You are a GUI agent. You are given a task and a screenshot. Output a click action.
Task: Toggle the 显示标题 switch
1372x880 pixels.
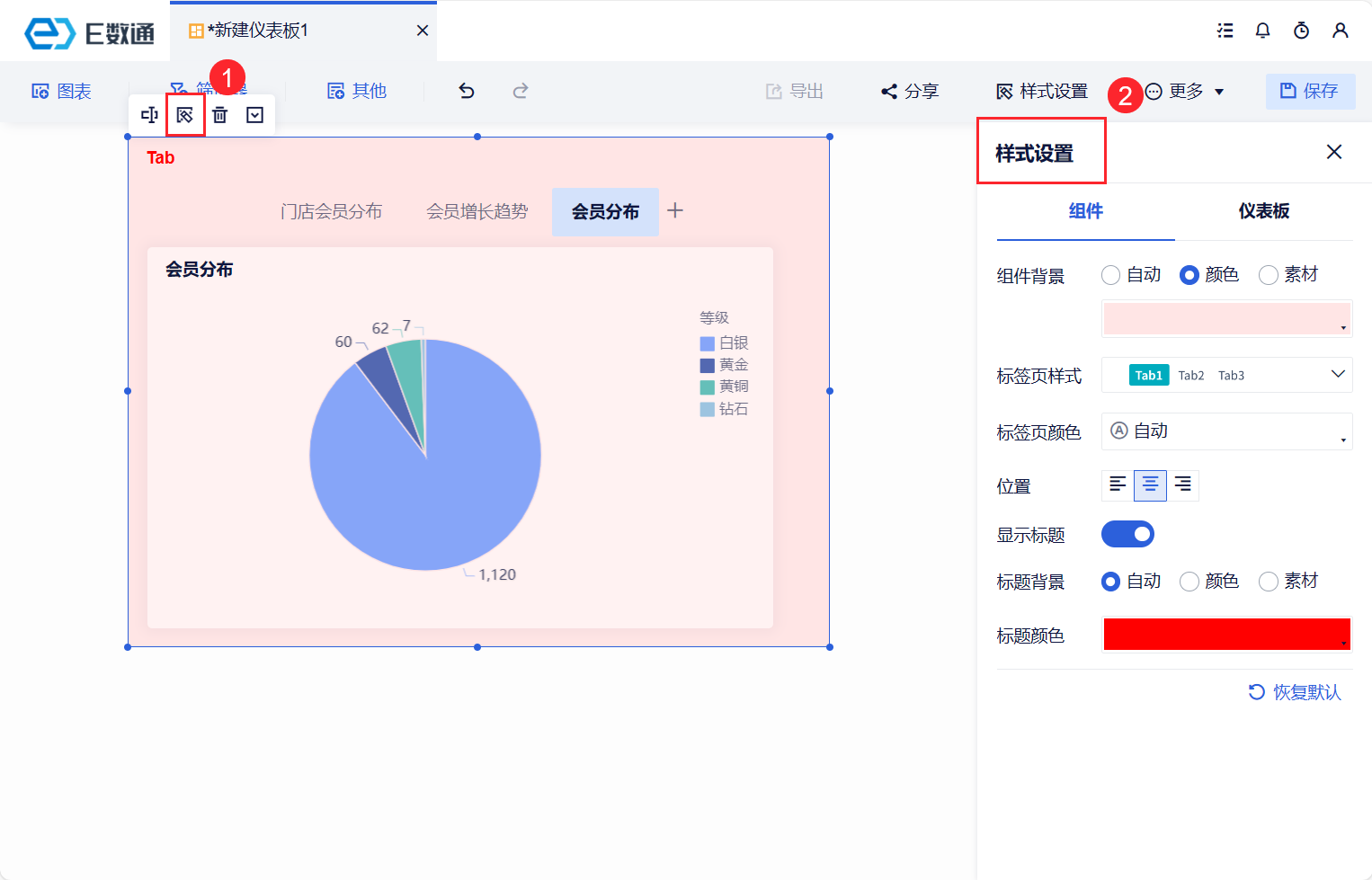(x=1127, y=534)
